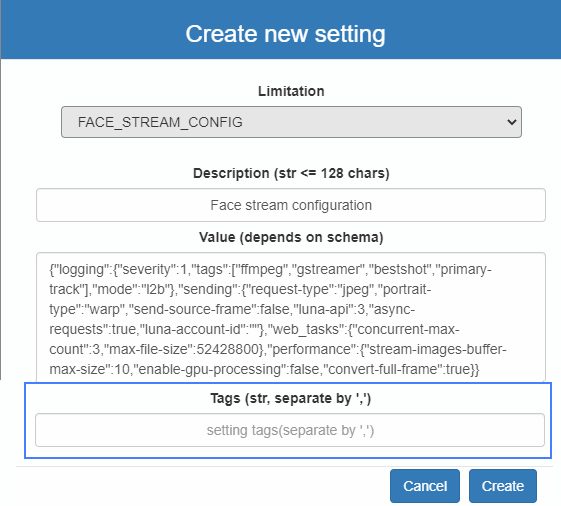Click the 'Tags (str, separate by ',')' label
Screen dimensions: 561x506
coord(291,398)
